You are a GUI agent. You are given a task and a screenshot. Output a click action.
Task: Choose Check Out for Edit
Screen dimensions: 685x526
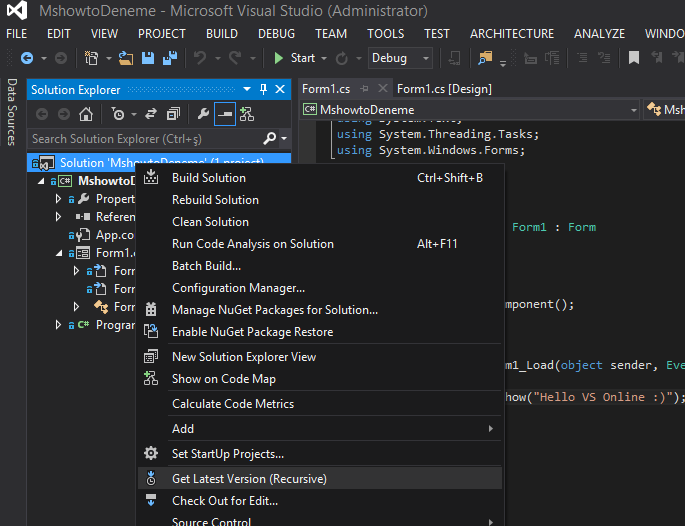click(321, 501)
